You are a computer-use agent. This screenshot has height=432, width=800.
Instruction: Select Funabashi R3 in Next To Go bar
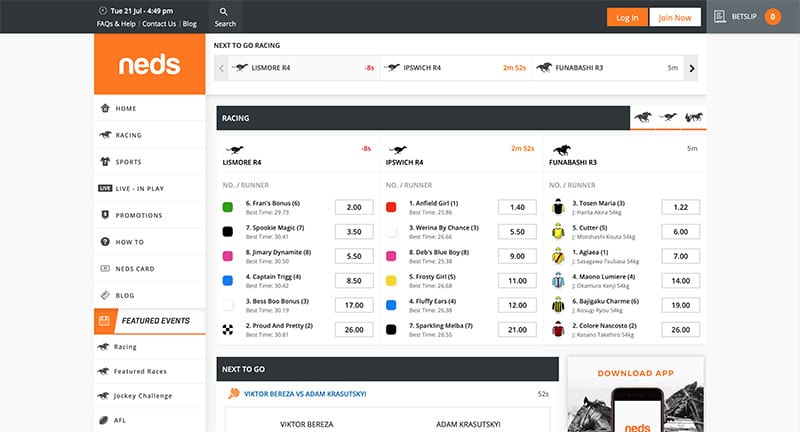(x=608, y=68)
